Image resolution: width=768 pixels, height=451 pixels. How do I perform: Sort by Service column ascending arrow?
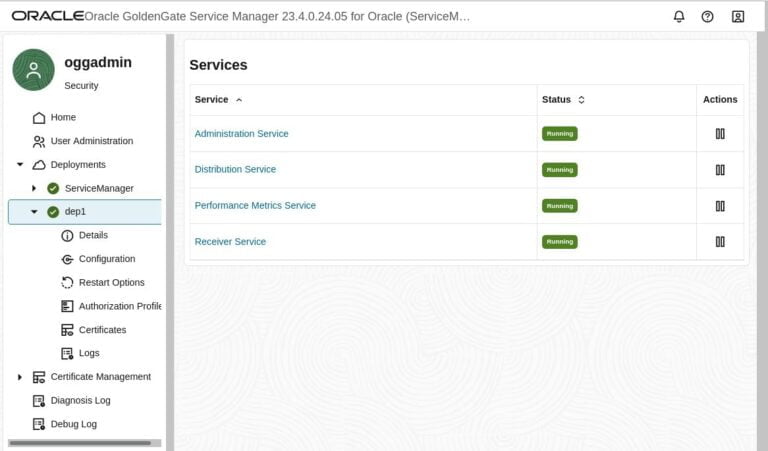[x=239, y=100]
